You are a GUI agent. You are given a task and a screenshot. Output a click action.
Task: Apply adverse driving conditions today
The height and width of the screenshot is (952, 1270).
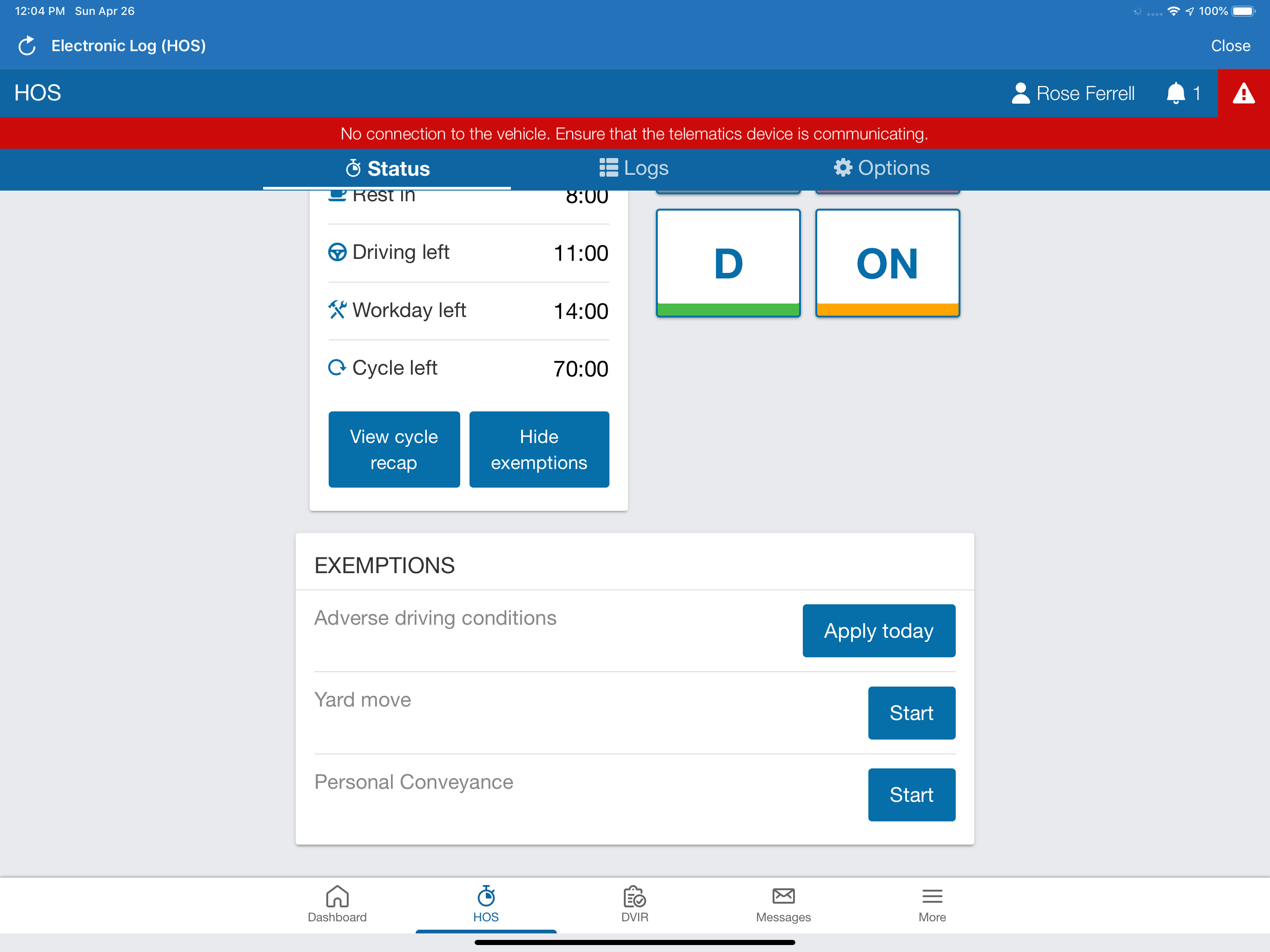tap(879, 630)
